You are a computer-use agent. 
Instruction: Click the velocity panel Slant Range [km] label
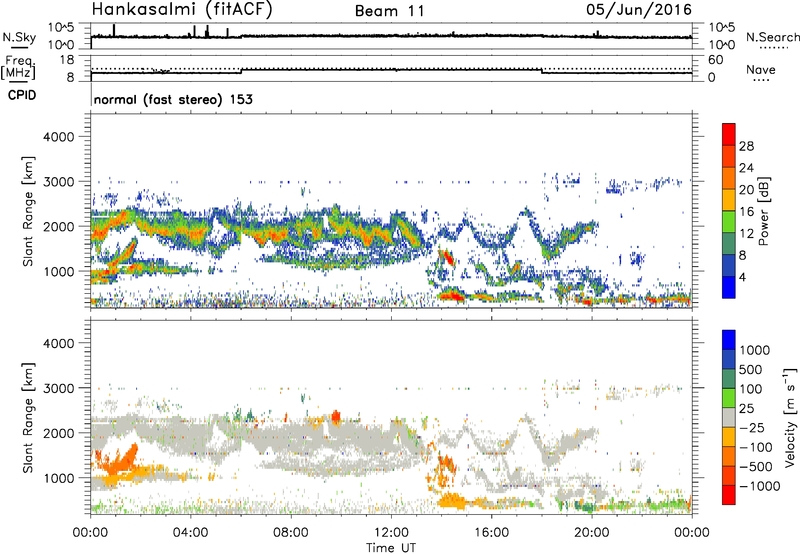click(x=28, y=417)
